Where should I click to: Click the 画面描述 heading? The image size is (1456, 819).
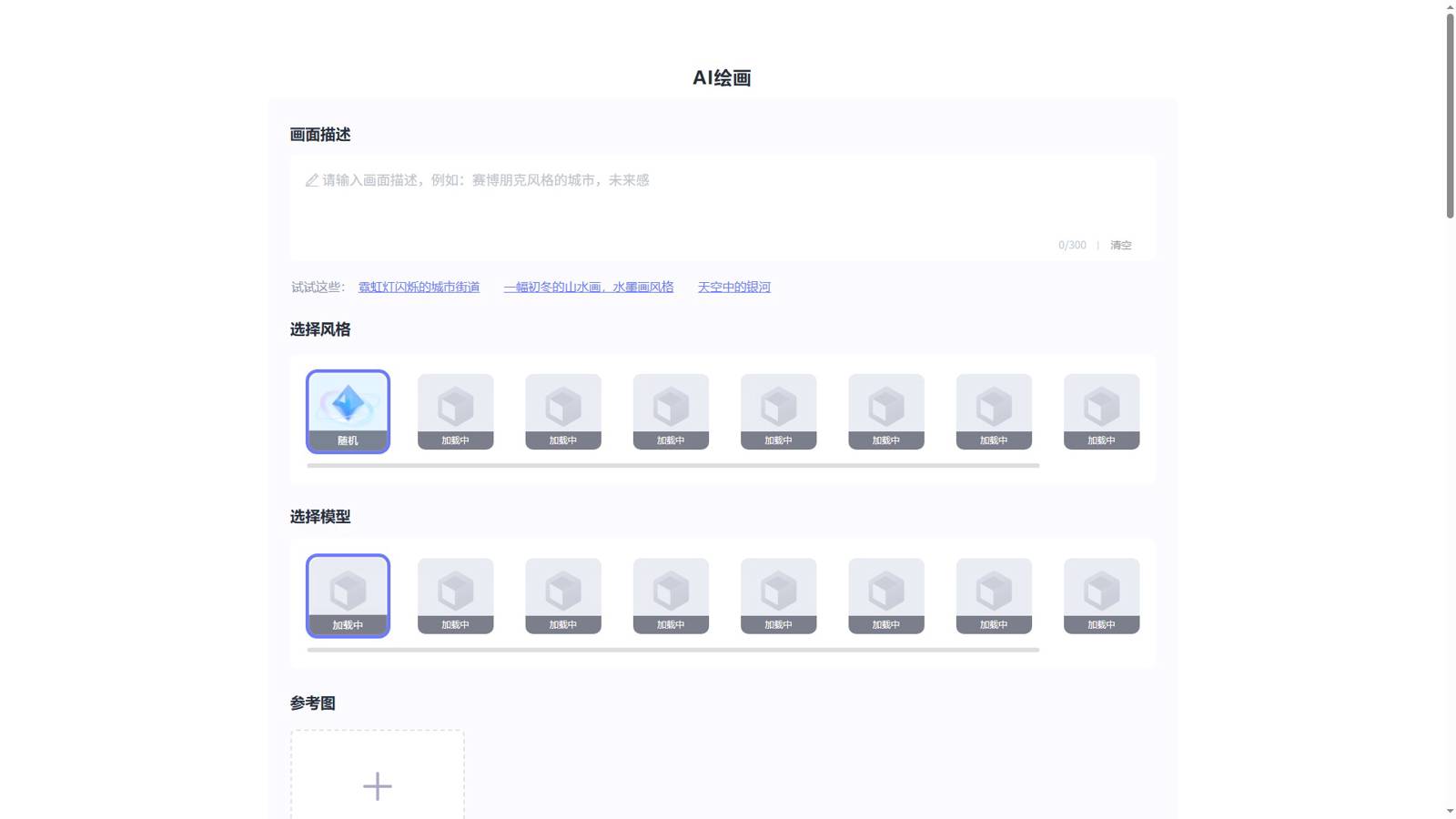(320, 135)
